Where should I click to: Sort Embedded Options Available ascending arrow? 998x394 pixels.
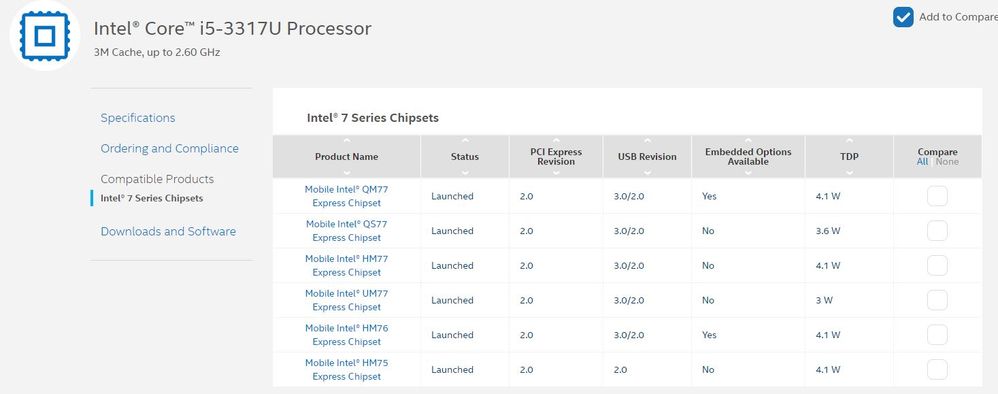[x=748, y=140]
